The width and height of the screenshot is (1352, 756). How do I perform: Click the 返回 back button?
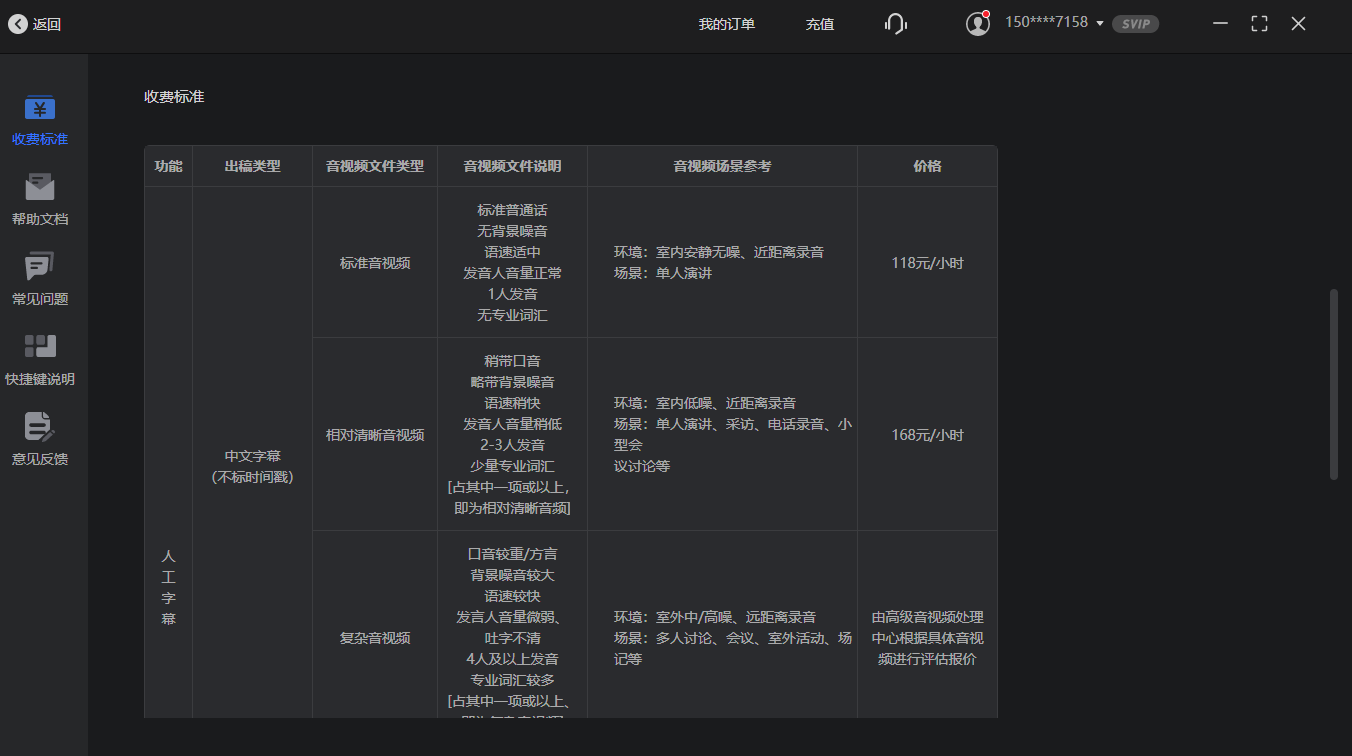(37, 24)
